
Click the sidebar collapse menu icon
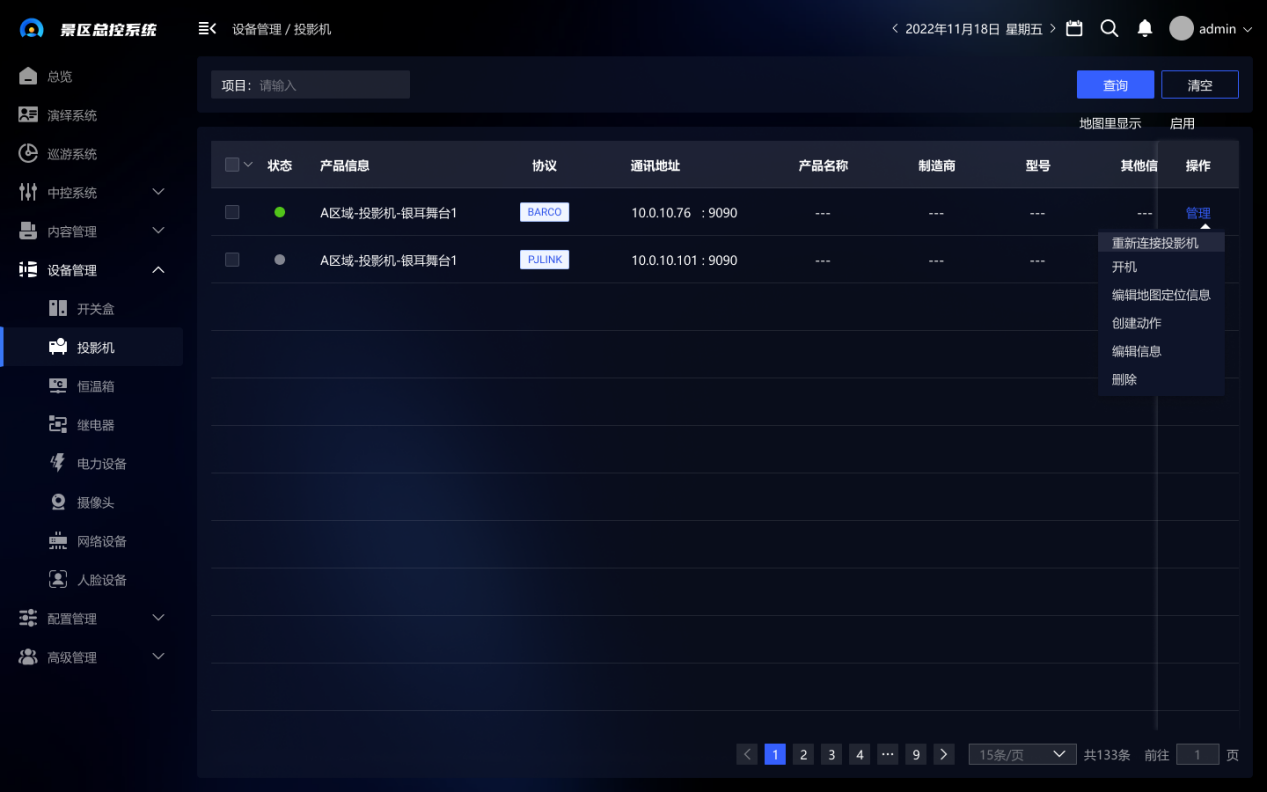point(207,29)
